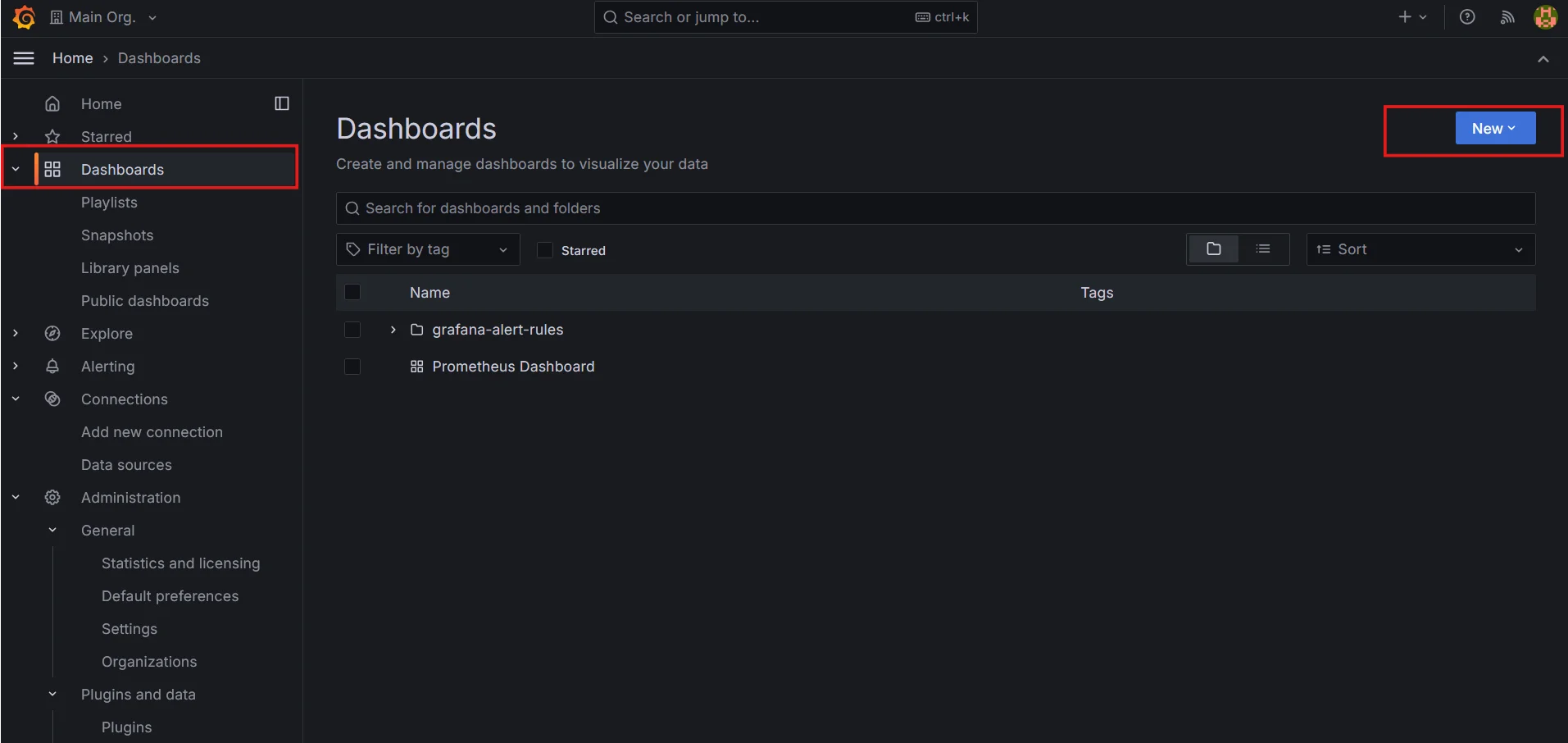This screenshot has height=743, width=1568.
Task: Select the folder view icon
Action: point(1214,248)
